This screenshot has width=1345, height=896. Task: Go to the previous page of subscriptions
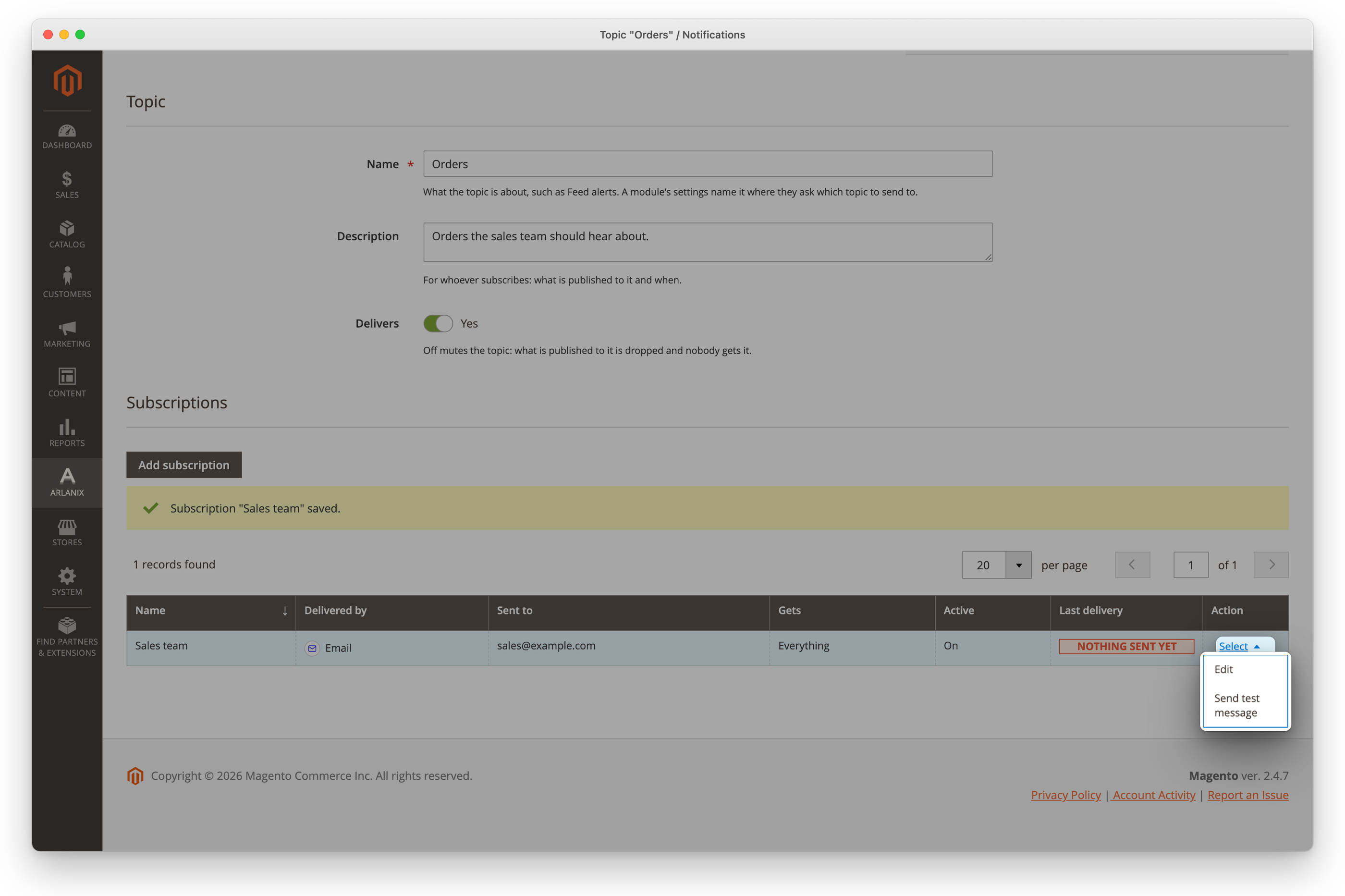coord(1132,565)
